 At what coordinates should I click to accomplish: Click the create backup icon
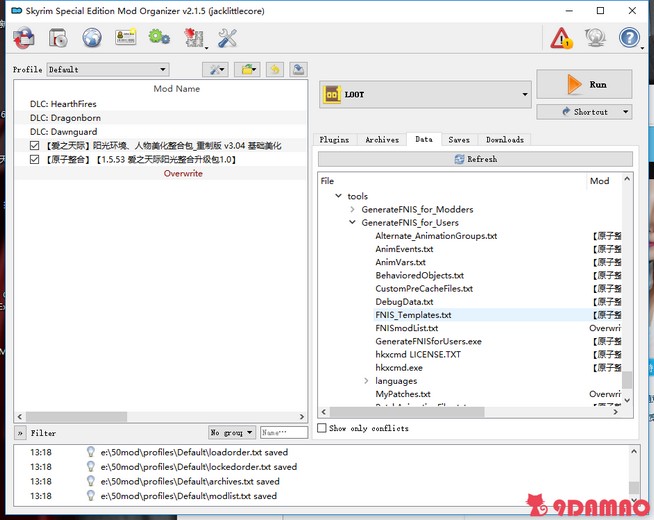click(298, 70)
